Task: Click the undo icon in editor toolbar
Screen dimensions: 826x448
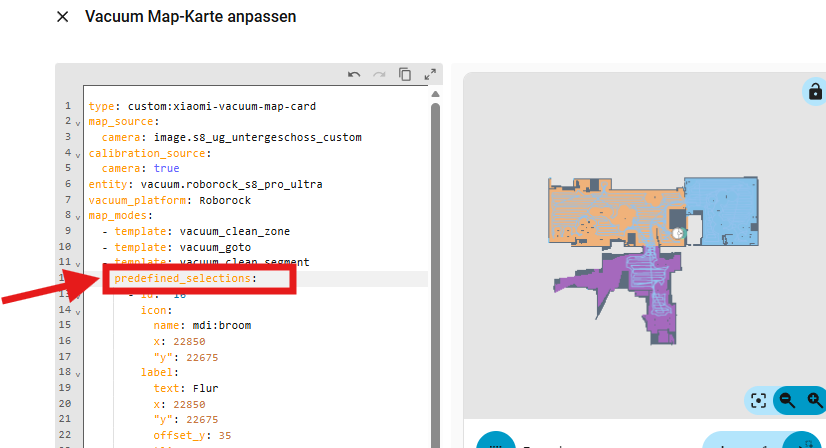Action: click(354, 74)
